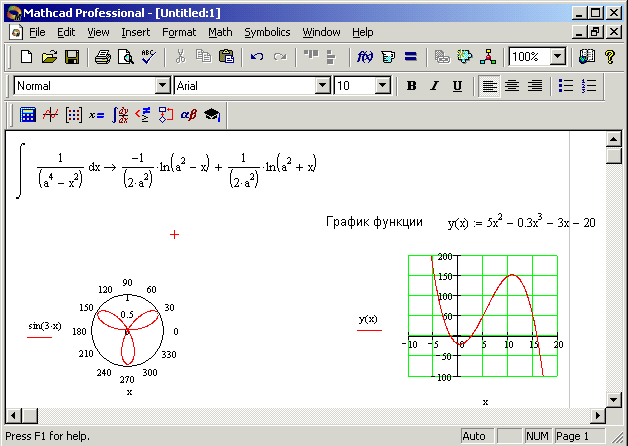Open a file with the folder icon
628x446 pixels.
pyautogui.click(x=49, y=57)
